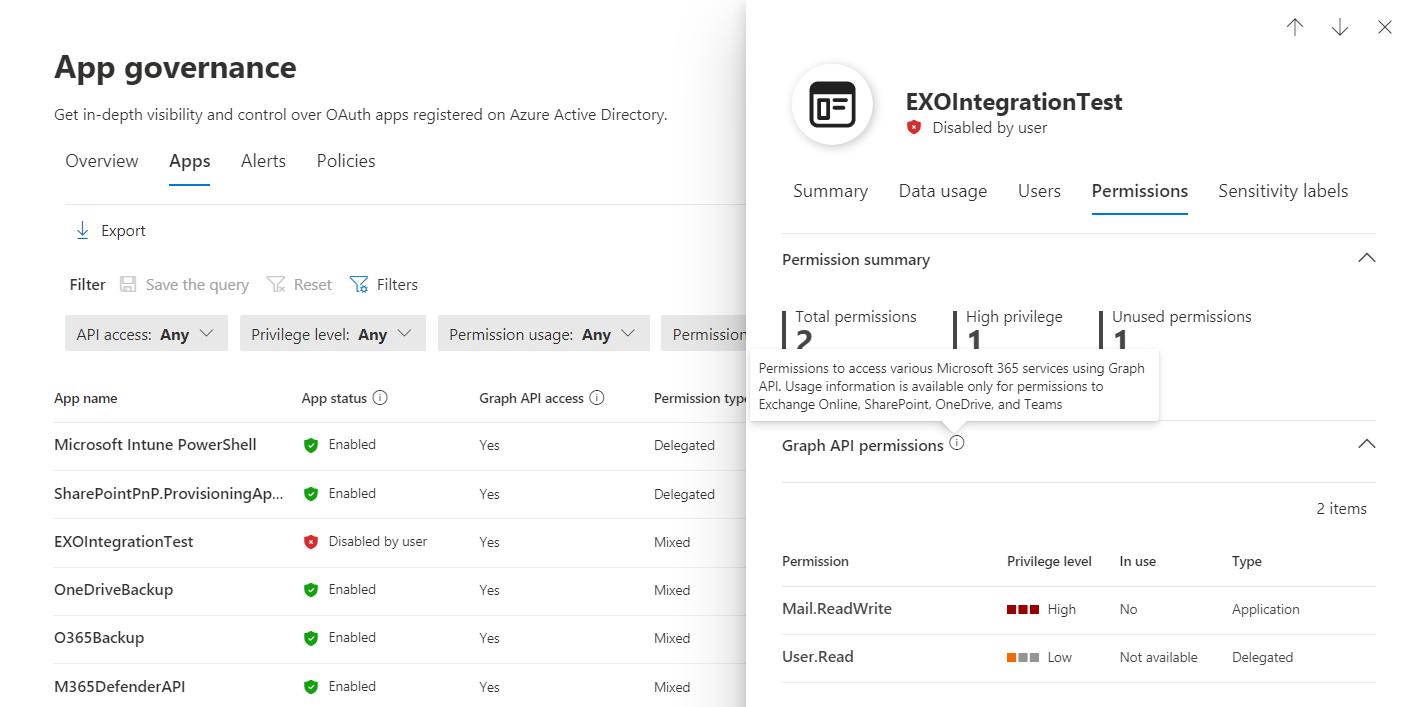The height and width of the screenshot is (707, 1407).
Task: Click 'Application' type for Mail.ReadWrite
Action: 1266,609
